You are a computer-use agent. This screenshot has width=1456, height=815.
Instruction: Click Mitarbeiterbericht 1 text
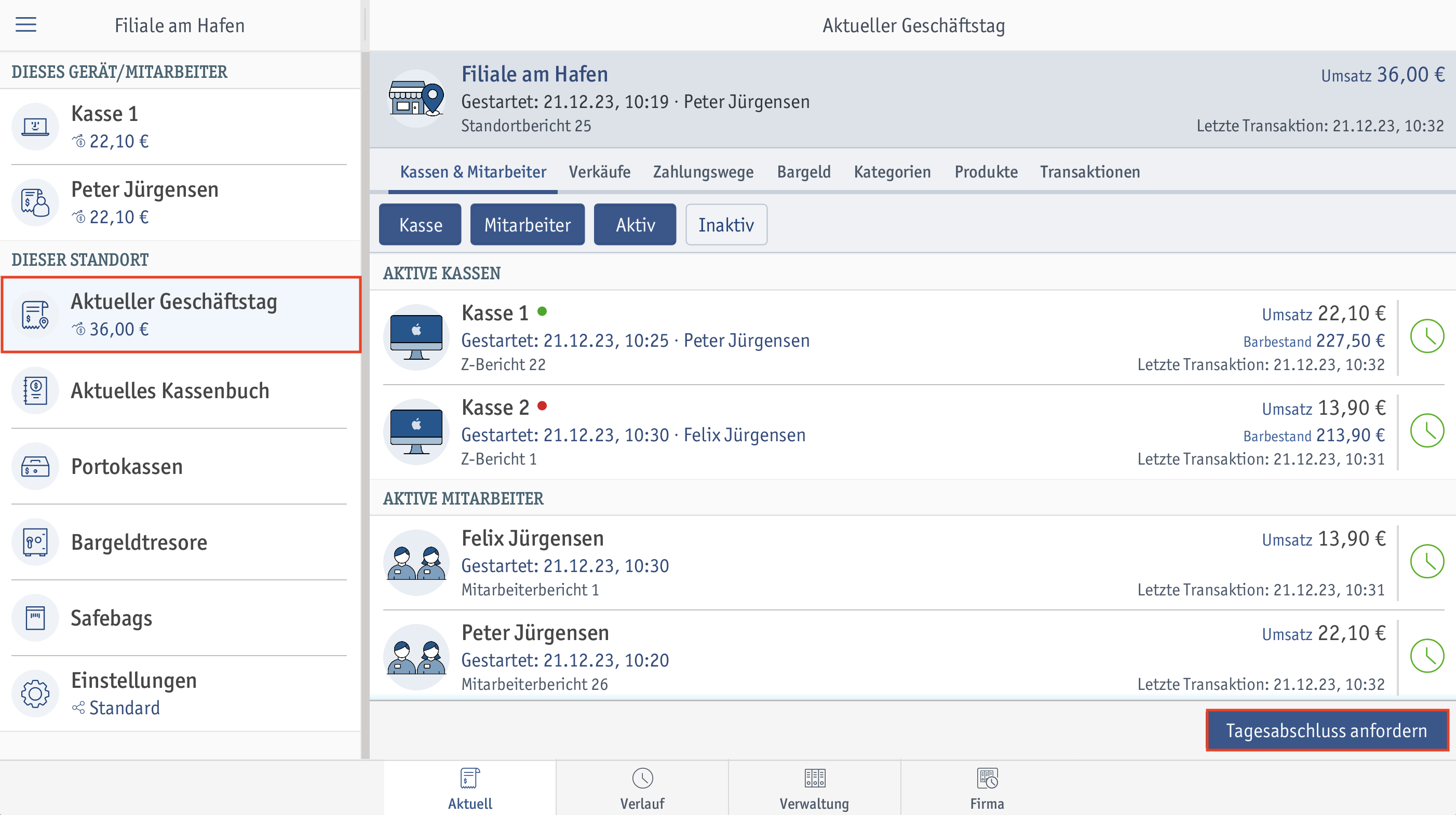[530, 590]
